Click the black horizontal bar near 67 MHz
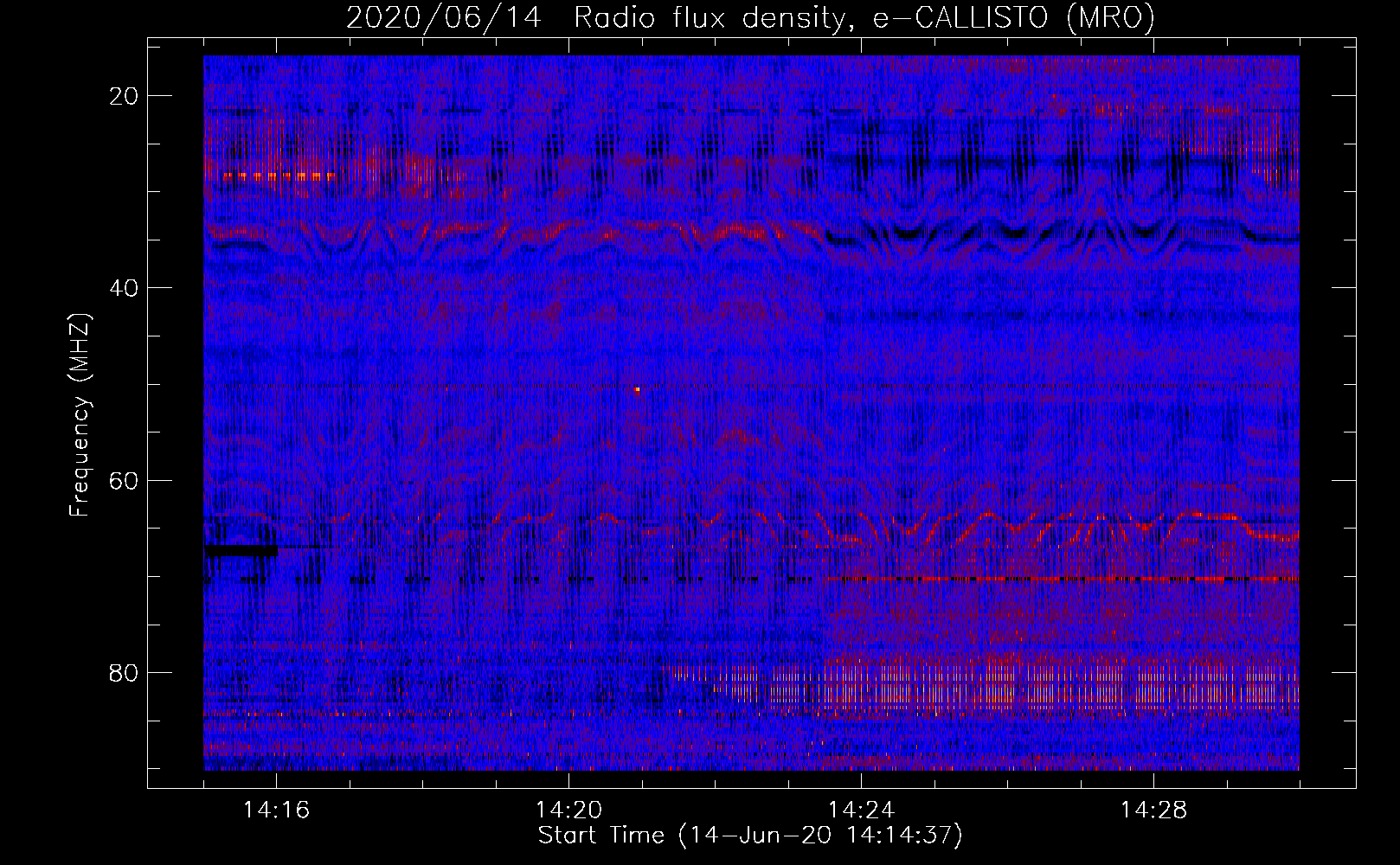 (x=241, y=550)
